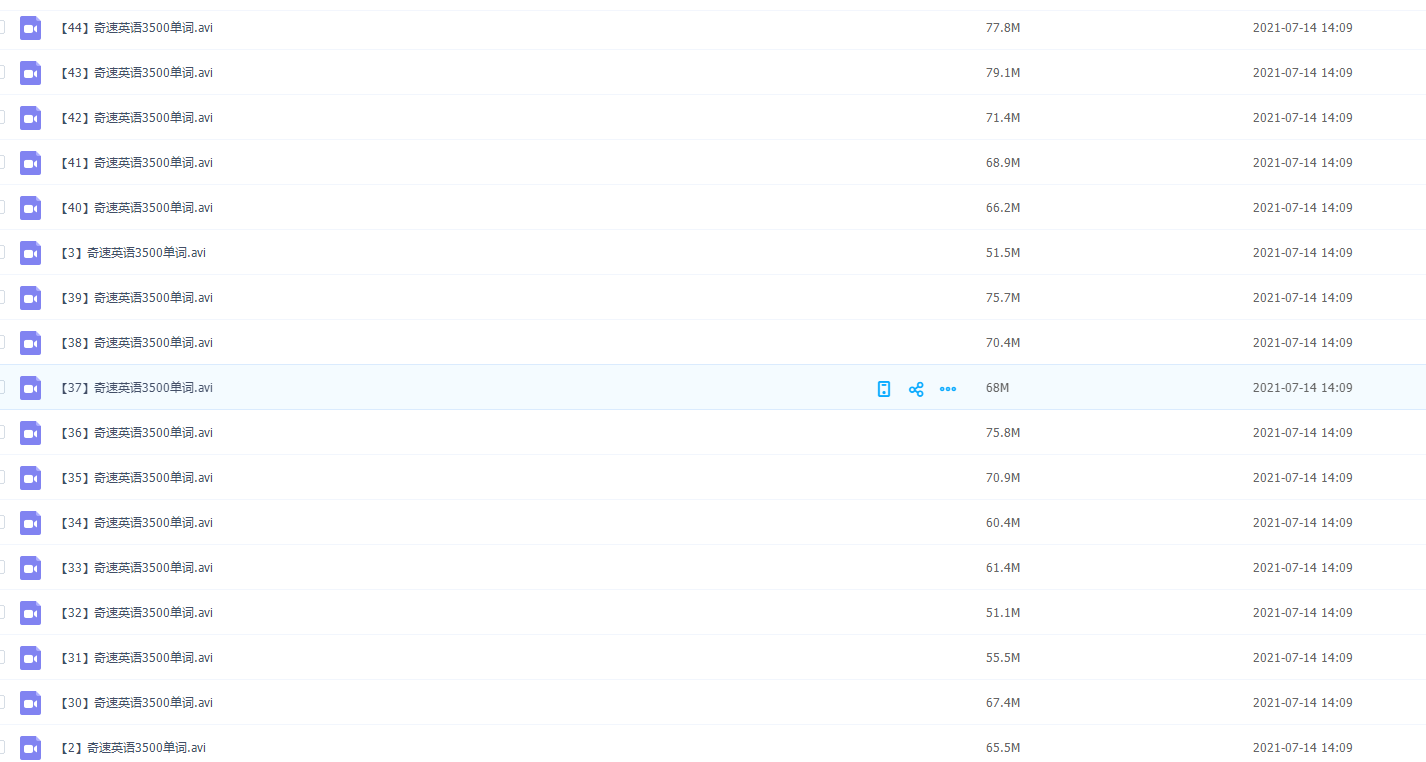
Task: Select the video icon beside file 【40】
Action: tap(31, 208)
